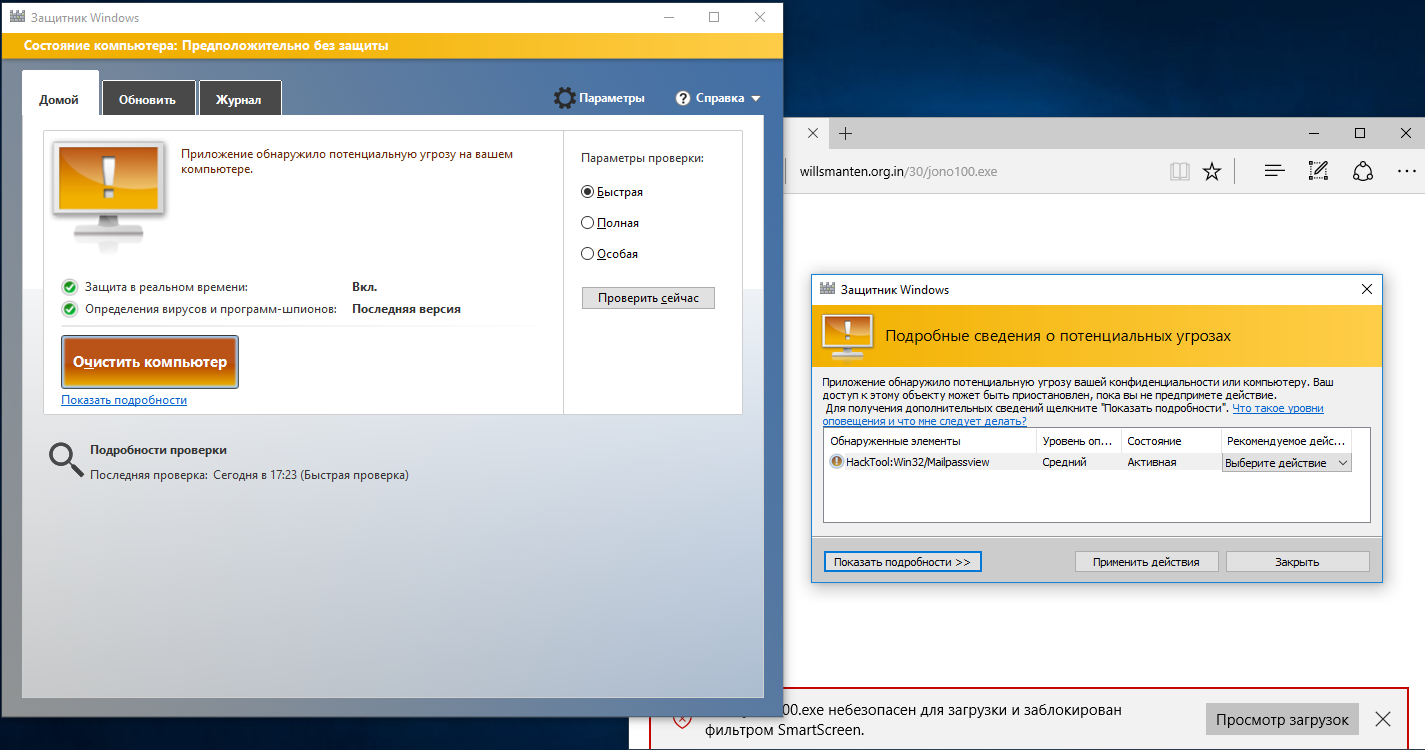This screenshot has height=750, width=1425.
Task: Click the Справка question mark icon
Action: [683, 98]
